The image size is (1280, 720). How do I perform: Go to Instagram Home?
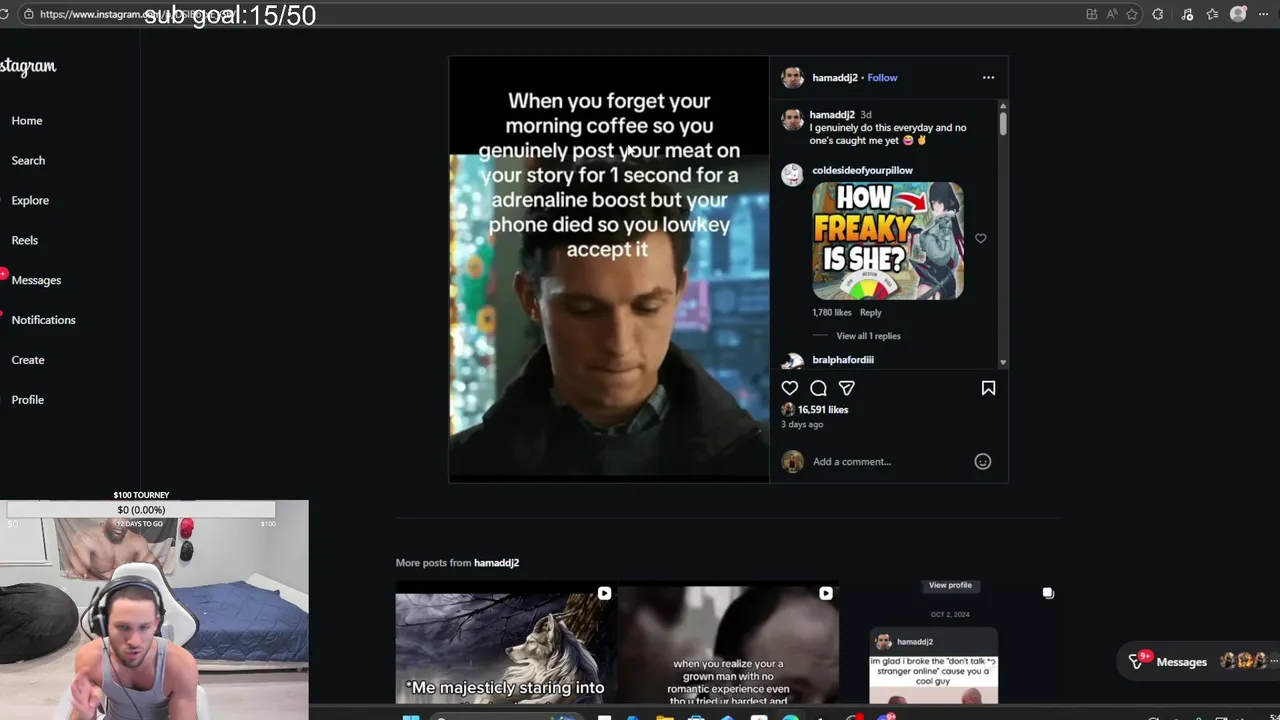[x=27, y=120]
